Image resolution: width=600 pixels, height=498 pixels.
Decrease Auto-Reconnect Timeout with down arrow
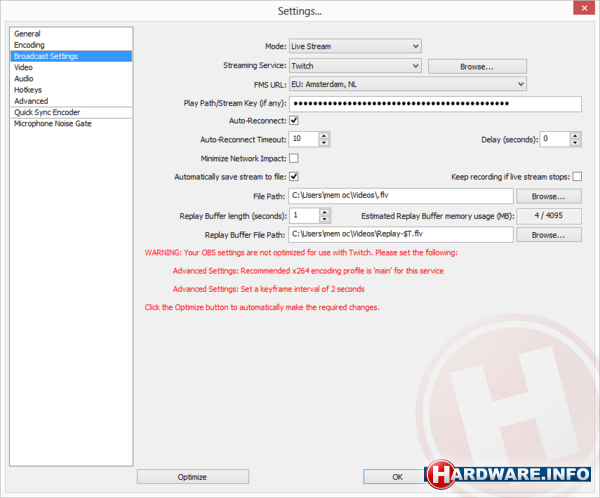pyautogui.click(x=324, y=143)
